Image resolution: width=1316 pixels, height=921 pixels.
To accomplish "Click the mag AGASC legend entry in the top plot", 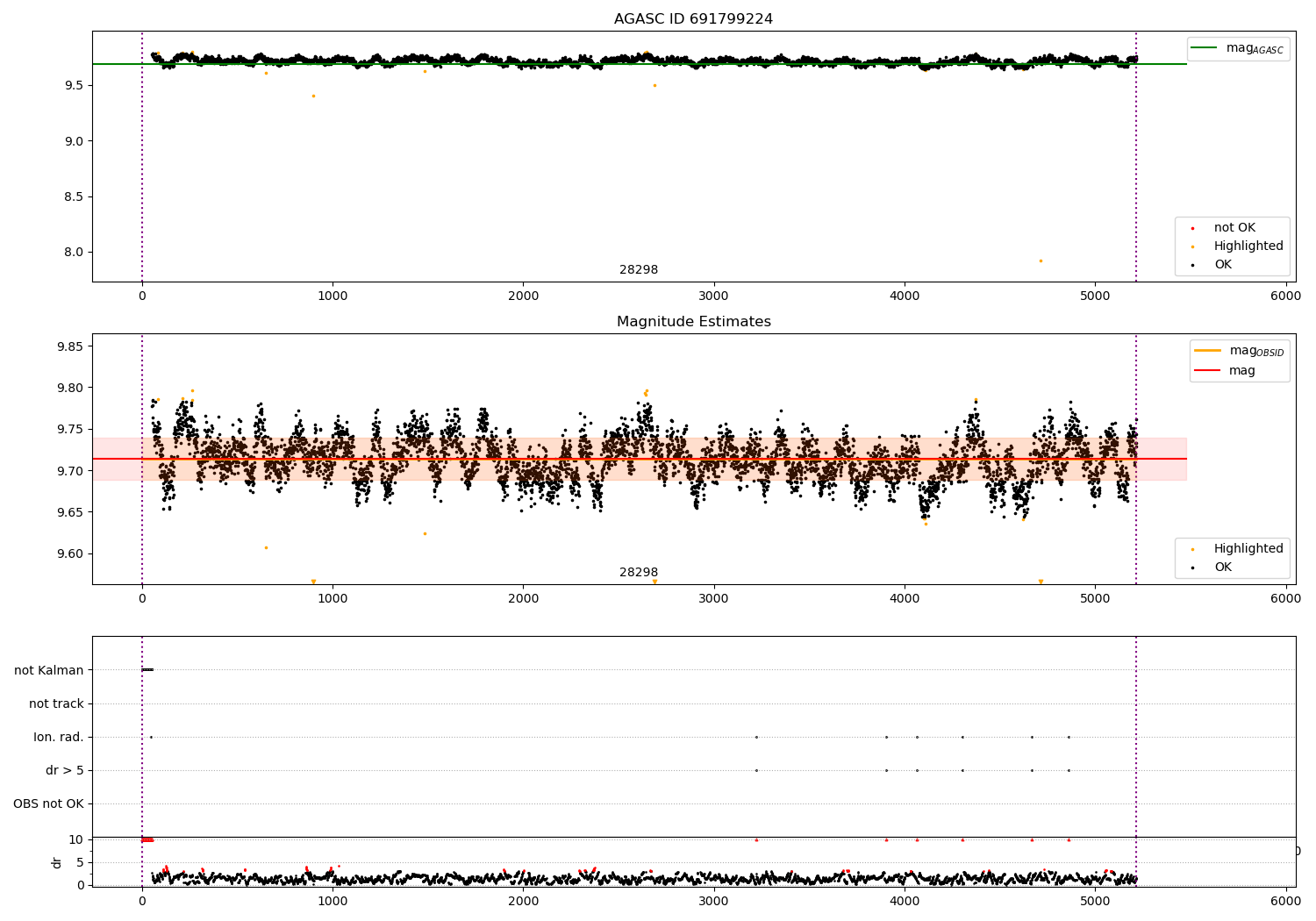I will tap(1237, 49).
